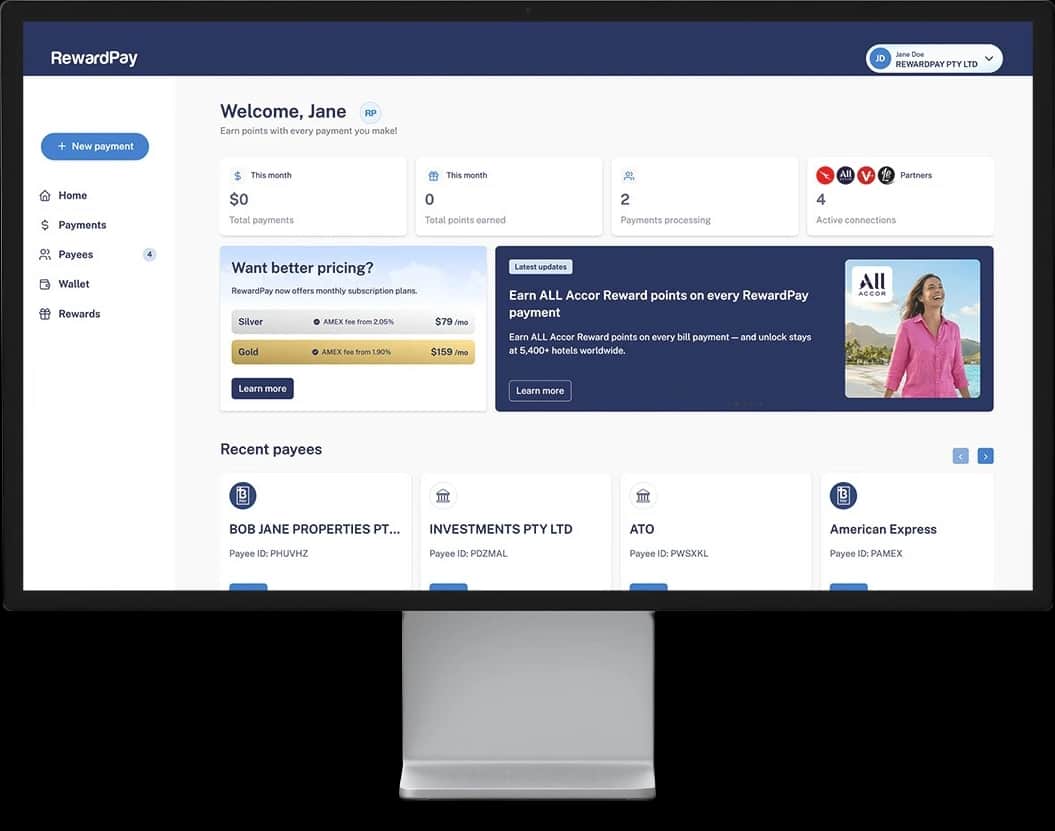Click the red Qantas partner logo
The image size is (1055, 831).
[825, 176]
